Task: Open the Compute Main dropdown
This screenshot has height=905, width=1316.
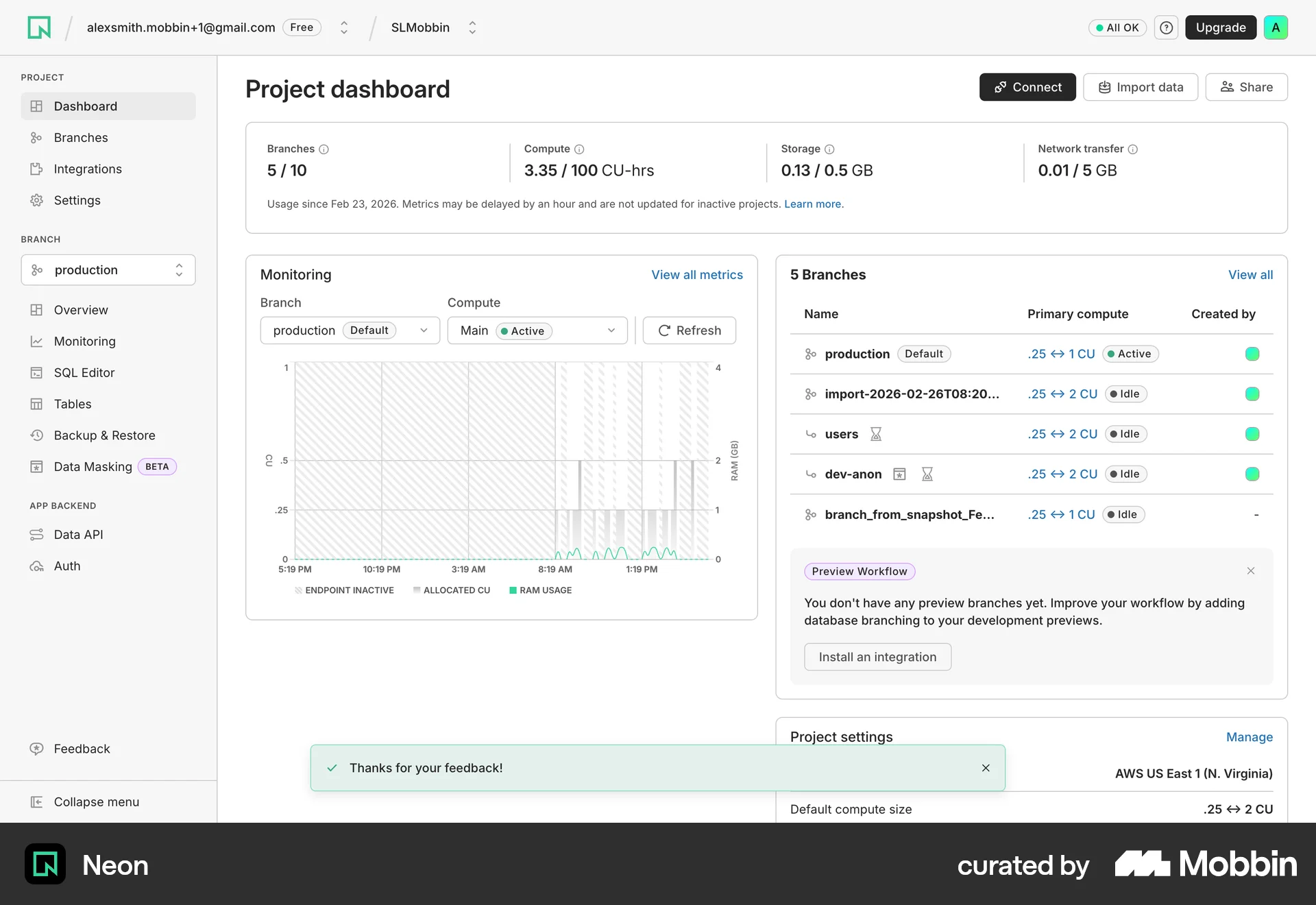Action: 537,330
